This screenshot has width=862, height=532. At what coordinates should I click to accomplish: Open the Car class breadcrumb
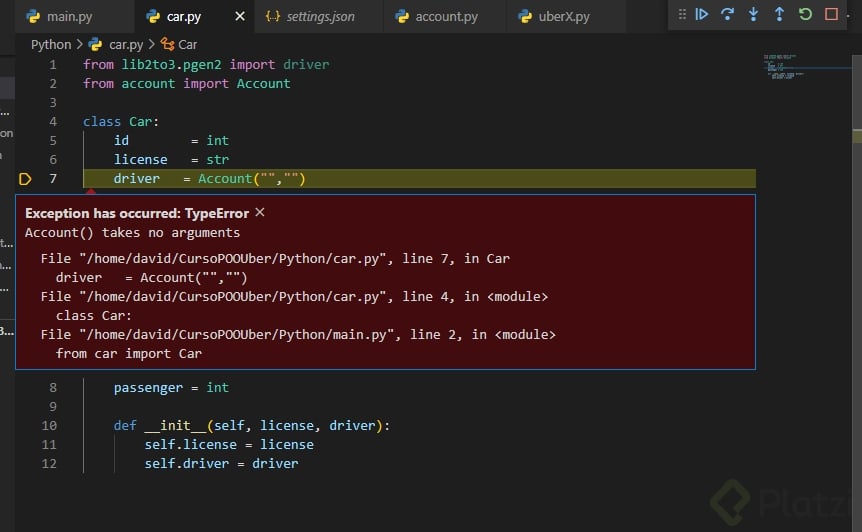(x=187, y=44)
